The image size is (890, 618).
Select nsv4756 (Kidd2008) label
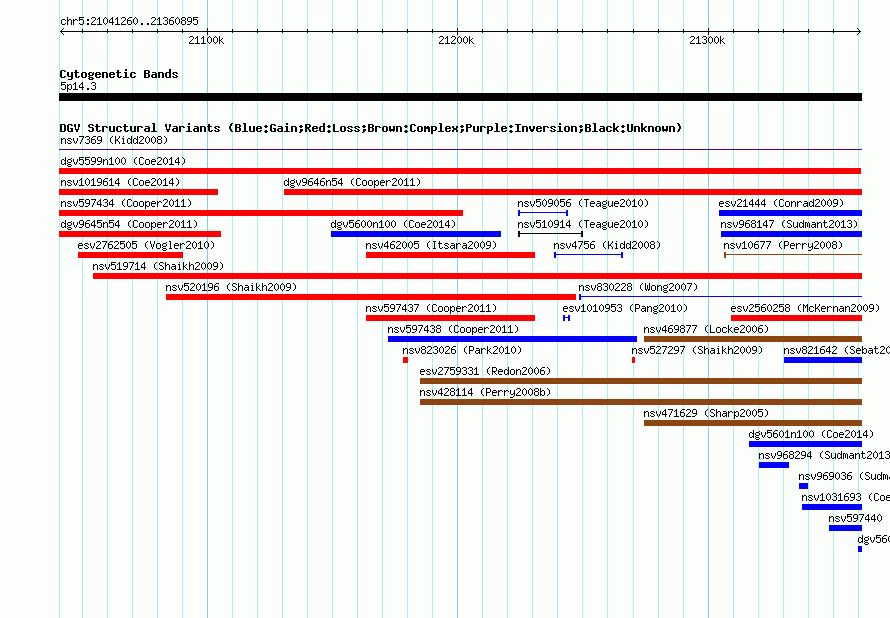[x=607, y=245]
